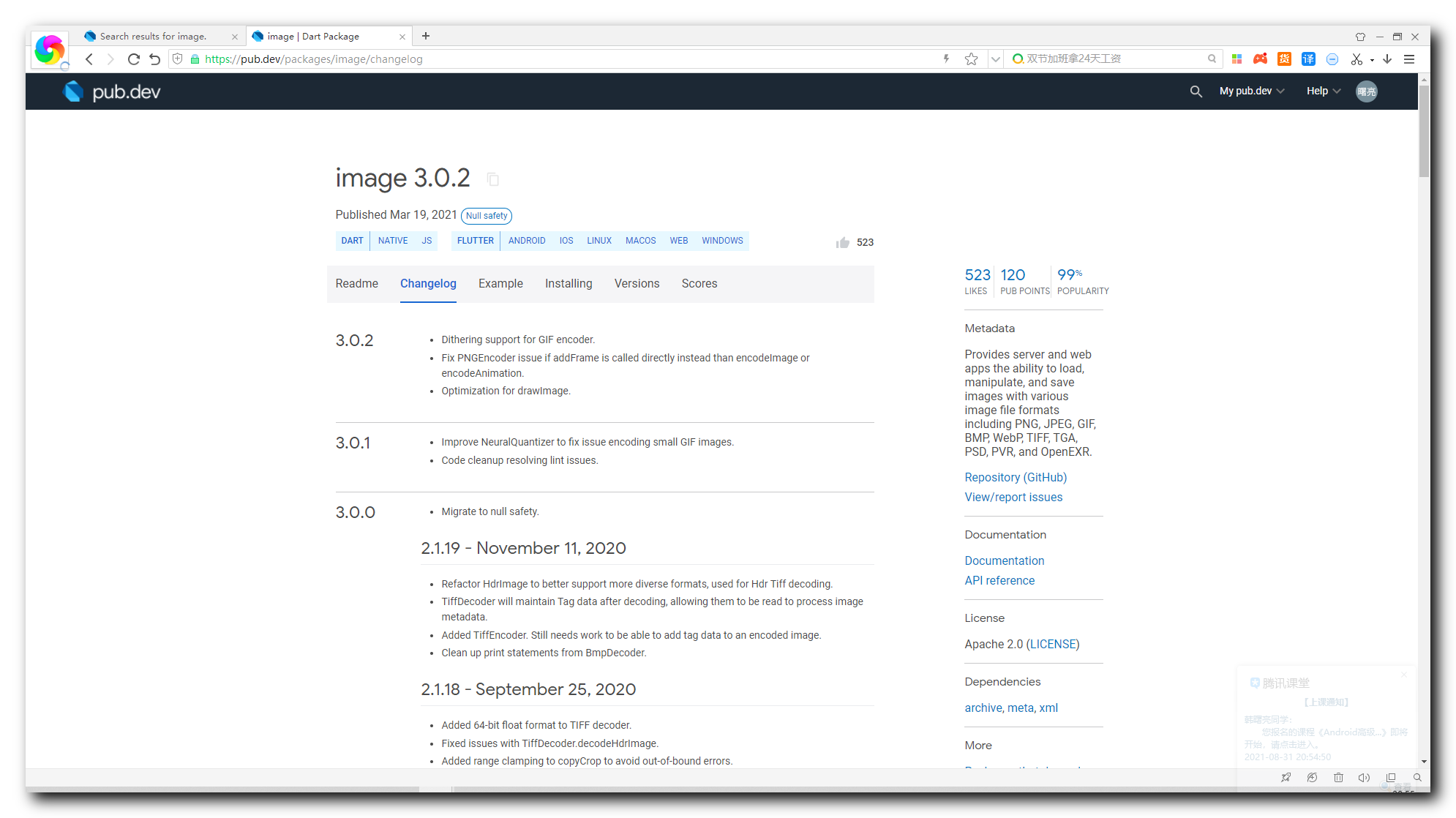Open the pub.dev site search icon
Image resolution: width=1456 pixels, height=818 pixels.
pyautogui.click(x=1196, y=91)
